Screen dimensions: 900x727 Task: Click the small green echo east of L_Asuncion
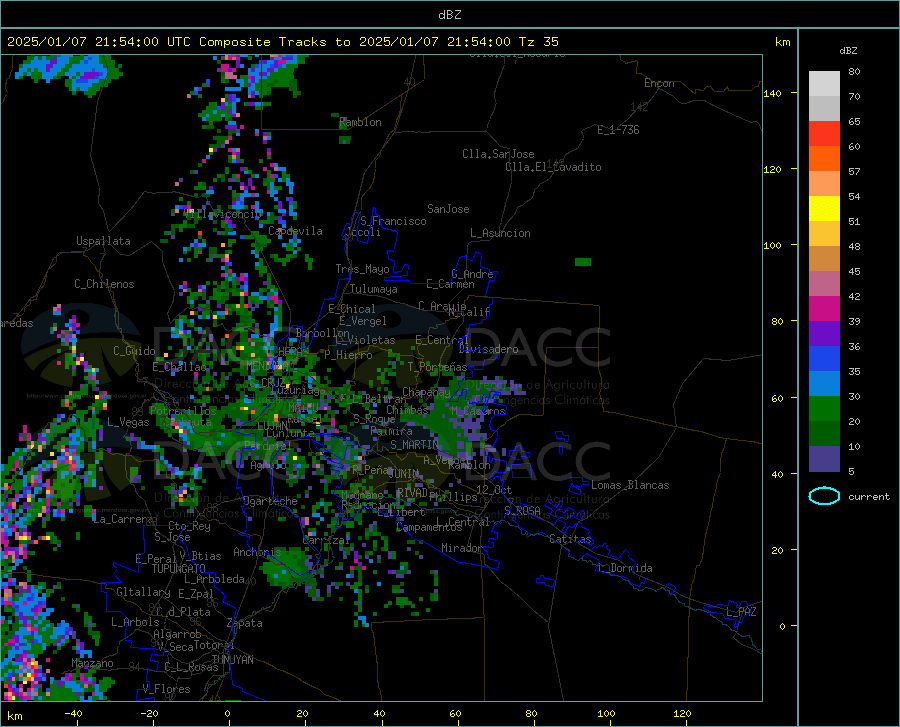pos(583,262)
